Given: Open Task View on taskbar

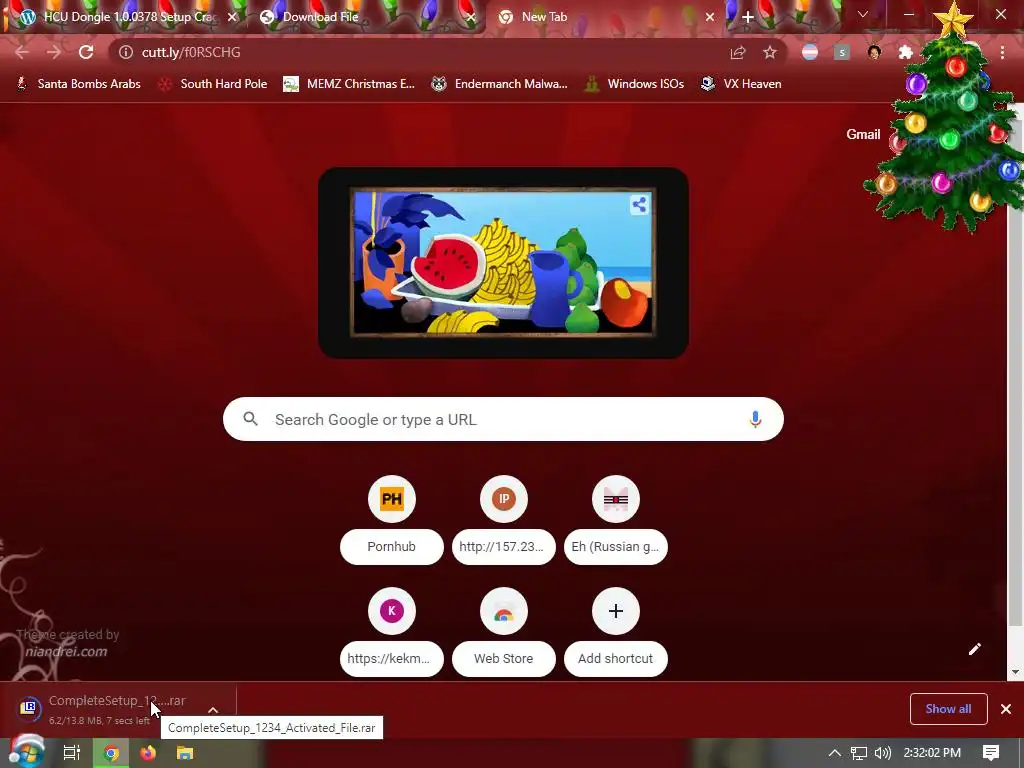Looking at the screenshot, I should pos(72,753).
